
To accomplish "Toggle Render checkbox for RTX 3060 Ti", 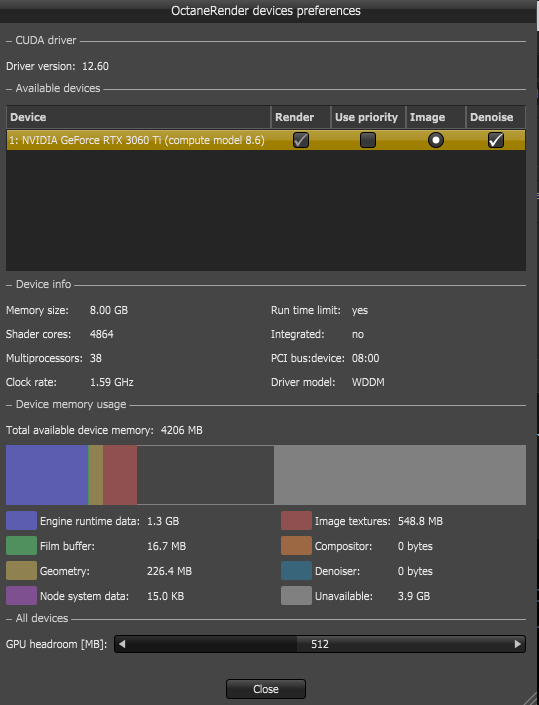I will (x=301, y=140).
